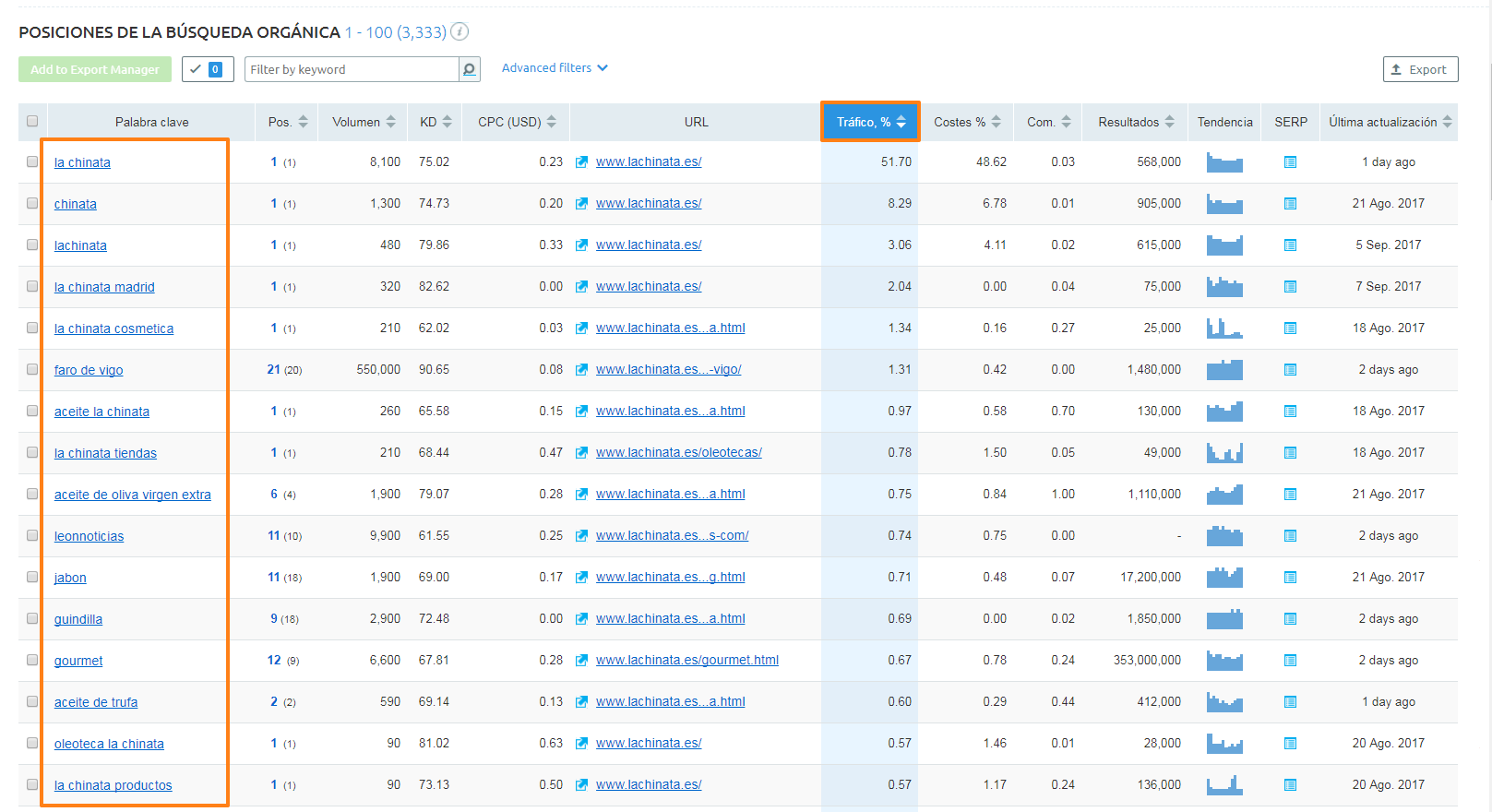Open external link icon for faro de vigo URL
The image size is (1492, 812).
[x=582, y=370]
